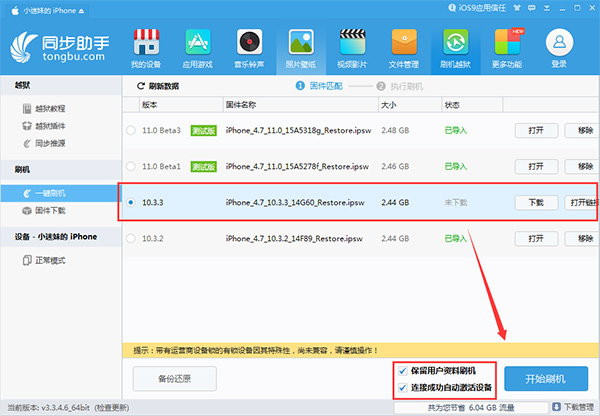This screenshot has height=416, width=600.
Task: Open the 刷机越狱 flash jailbreak icon
Action: [x=455, y=49]
